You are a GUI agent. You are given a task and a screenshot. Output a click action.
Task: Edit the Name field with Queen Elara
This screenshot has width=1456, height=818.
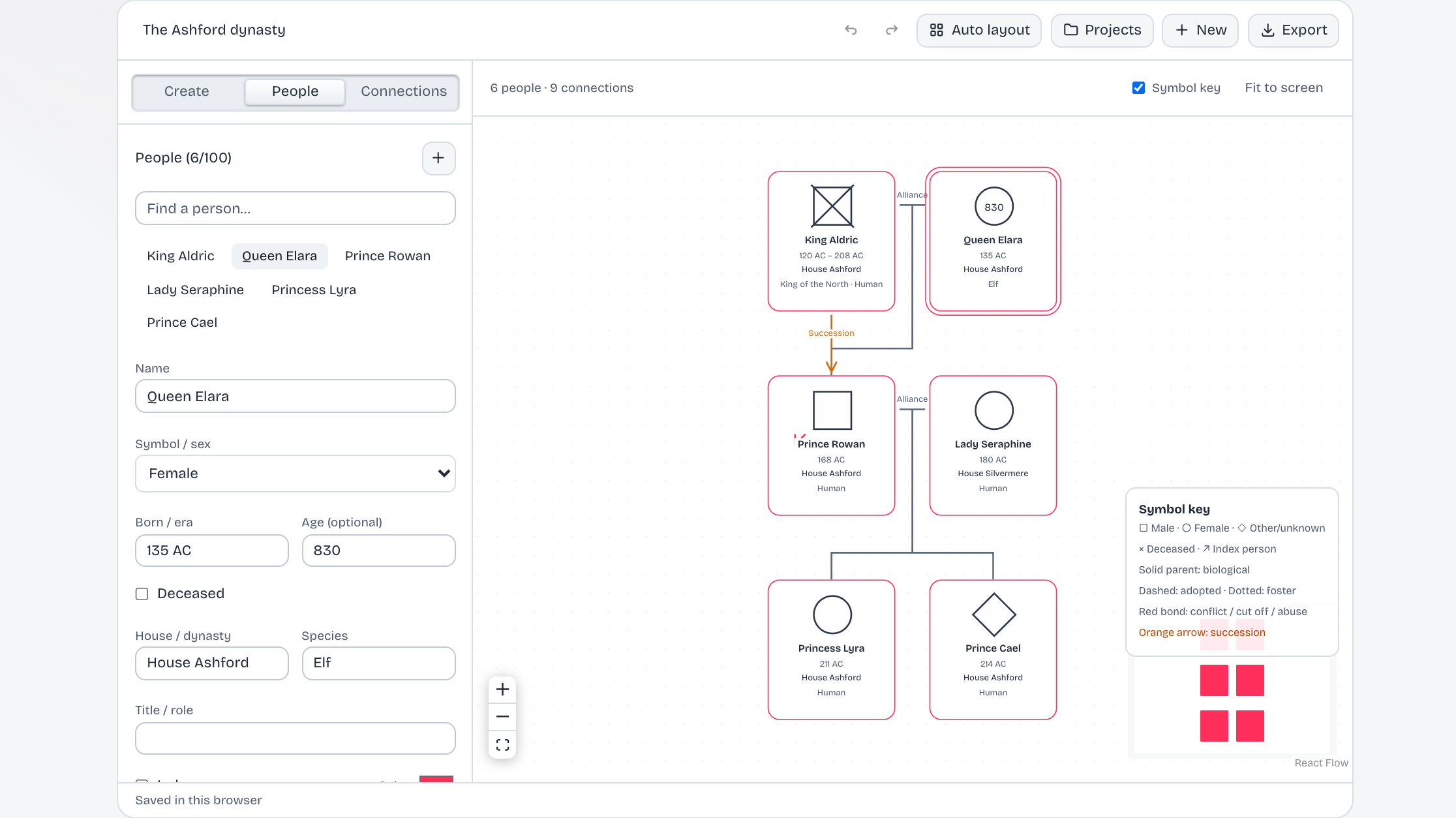(295, 396)
